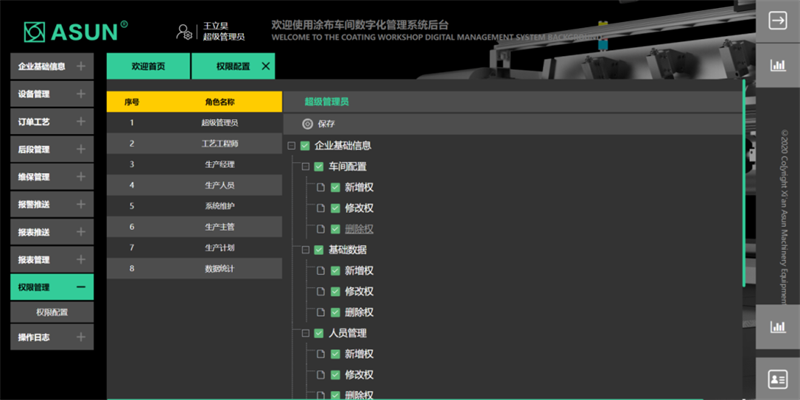This screenshot has height=400, width=800.
Task: Click the ID card icon on right
Action: coord(776,379)
